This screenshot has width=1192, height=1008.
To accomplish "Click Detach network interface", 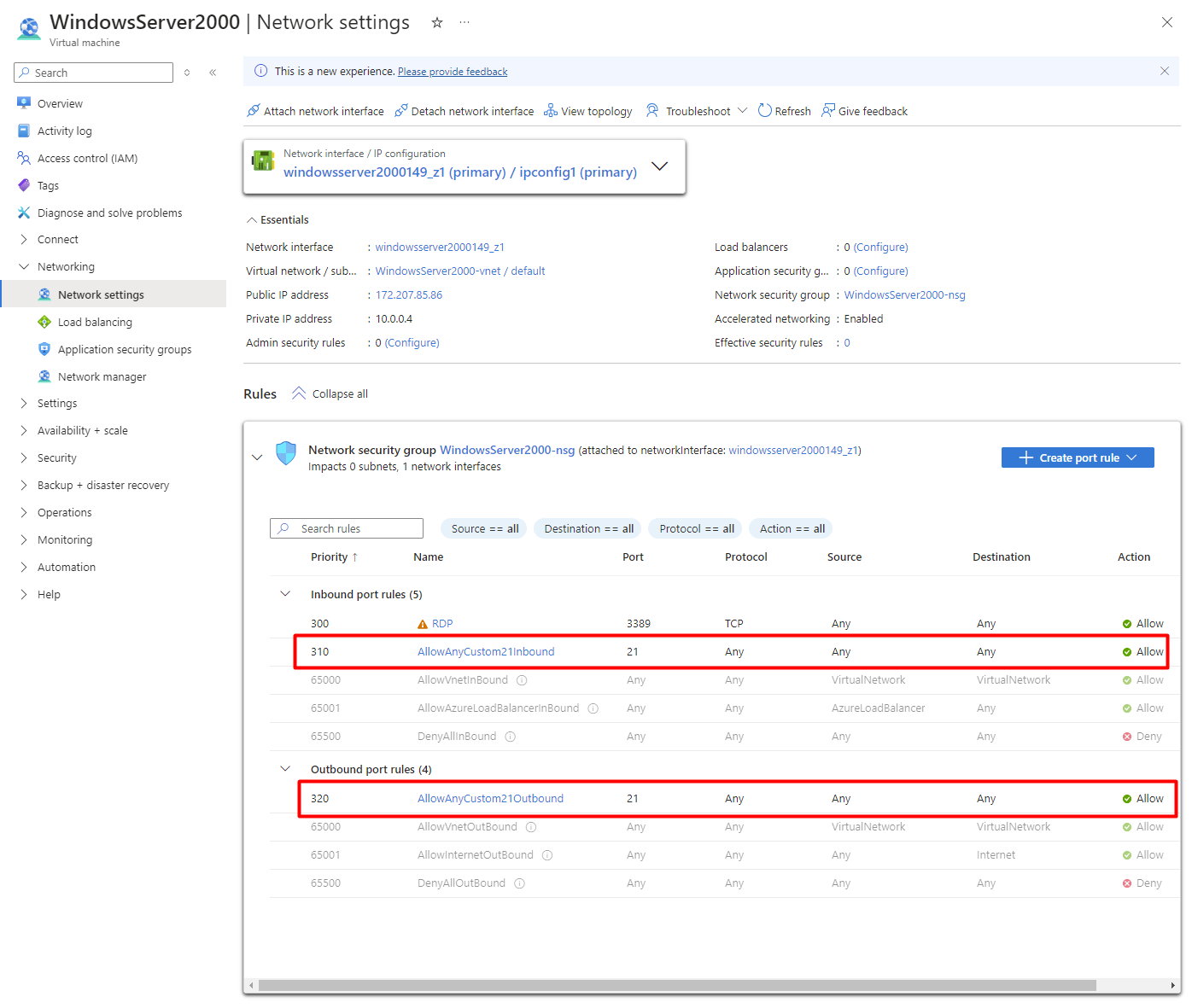I will coord(464,111).
